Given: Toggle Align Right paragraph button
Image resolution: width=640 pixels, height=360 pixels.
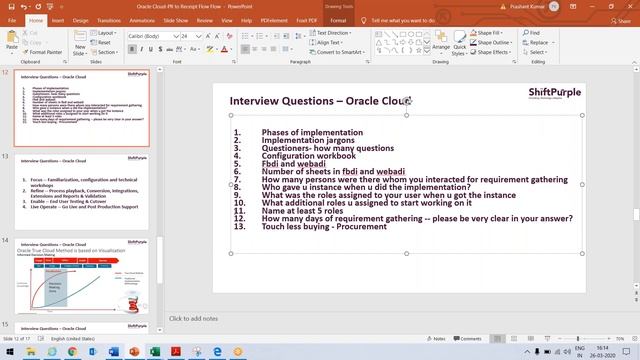Looking at the screenshot, I should (x=264, y=49).
